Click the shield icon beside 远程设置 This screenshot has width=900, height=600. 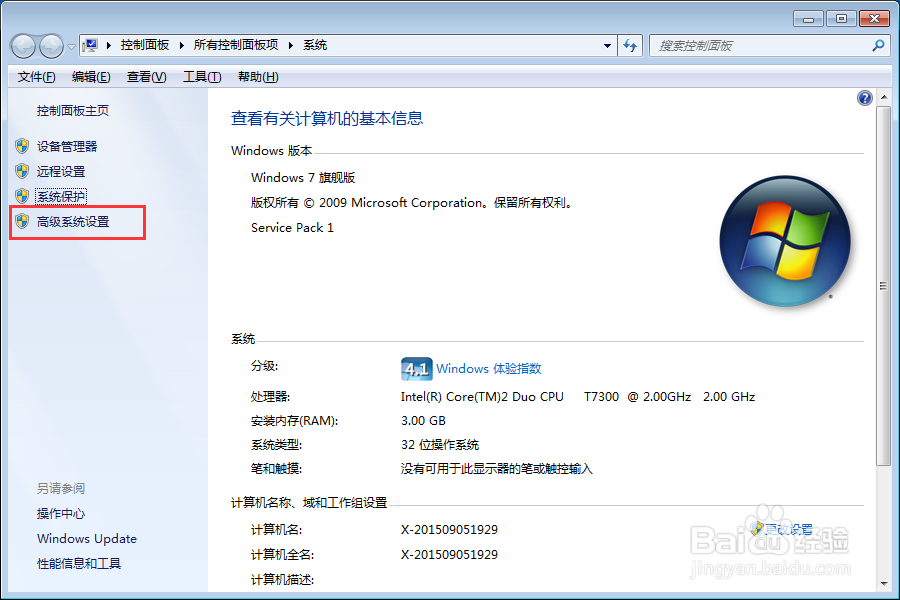point(22,171)
